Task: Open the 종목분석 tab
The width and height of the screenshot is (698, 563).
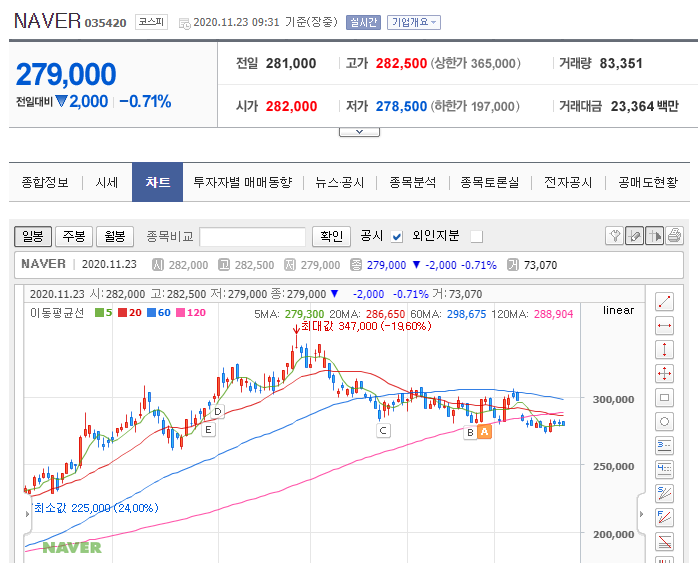Action: click(x=413, y=182)
